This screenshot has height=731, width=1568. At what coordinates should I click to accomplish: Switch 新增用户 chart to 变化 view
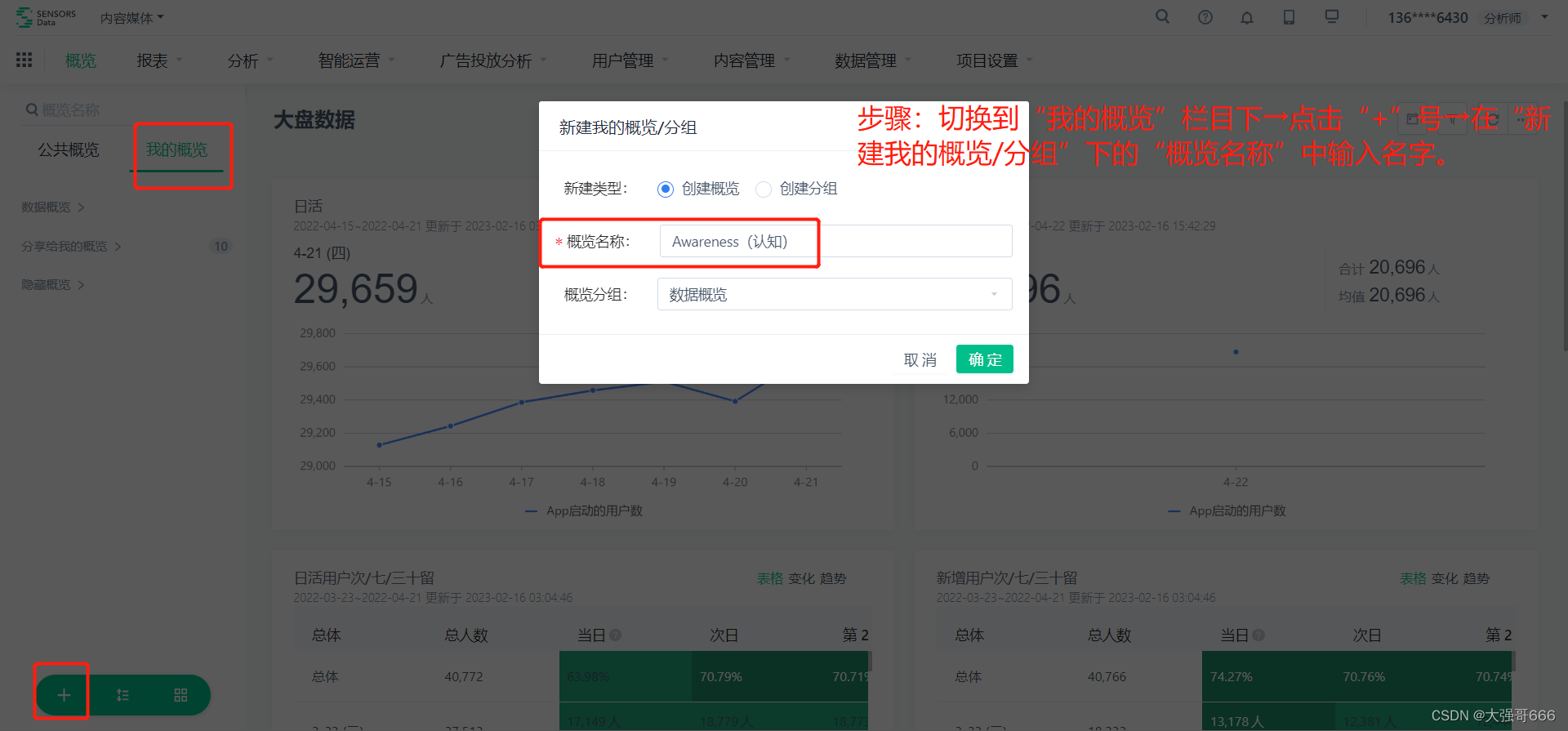point(1445,578)
